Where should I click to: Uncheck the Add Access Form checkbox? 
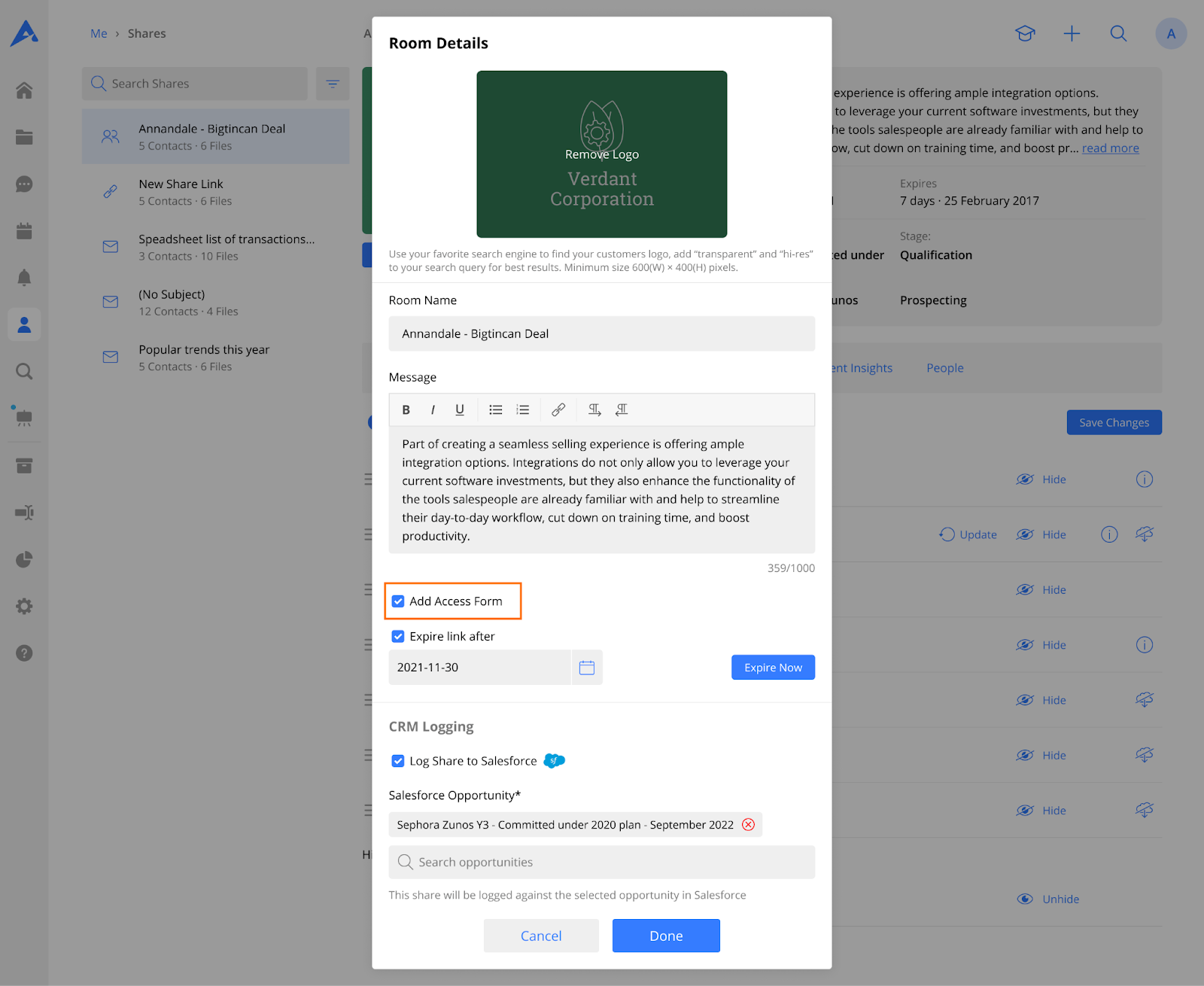click(398, 601)
